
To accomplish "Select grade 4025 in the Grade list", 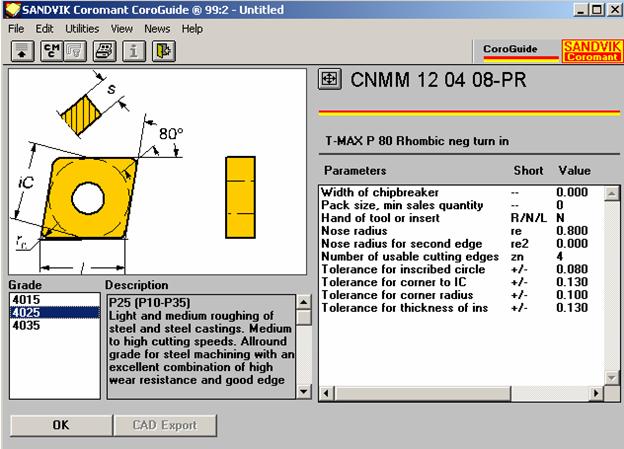I will [x=55, y=312].
